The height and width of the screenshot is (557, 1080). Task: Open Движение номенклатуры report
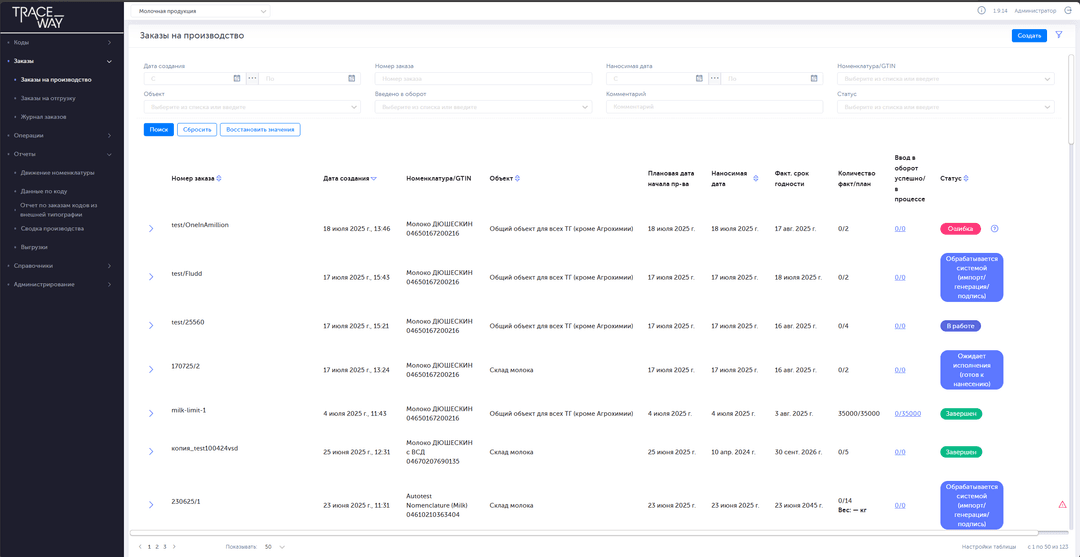coord(57,173)
